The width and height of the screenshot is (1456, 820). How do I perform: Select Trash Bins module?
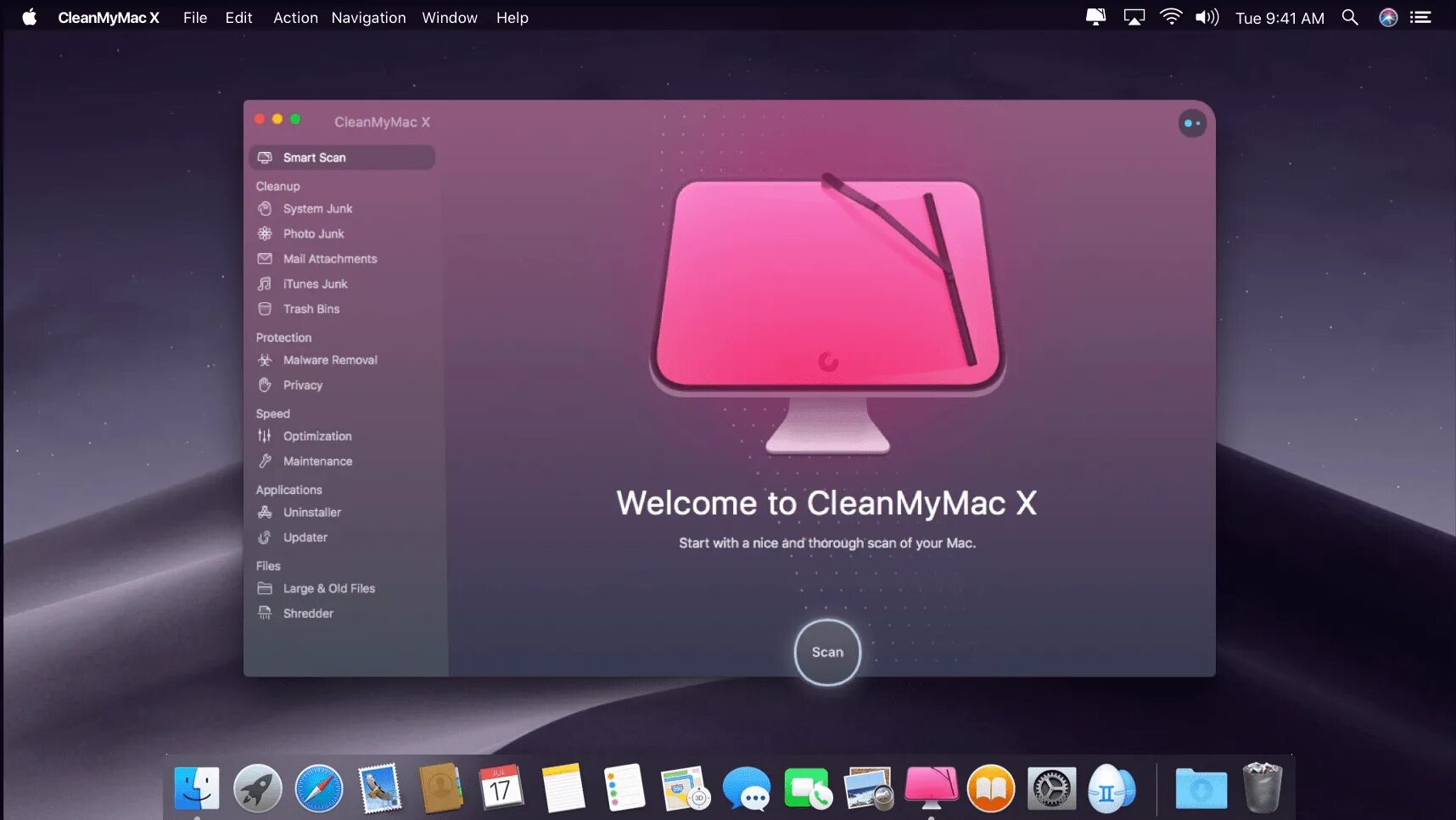coord(311,309)
